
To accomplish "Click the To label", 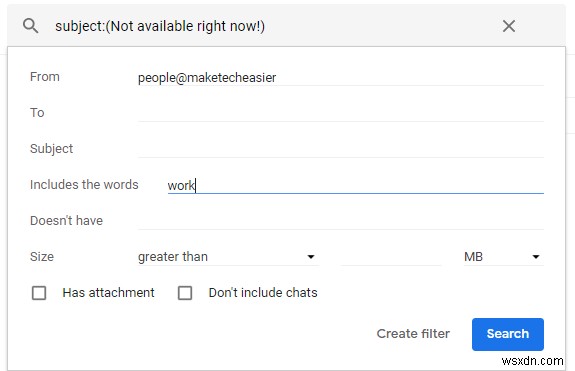I will pyautogui.click(x=37, y=113).
